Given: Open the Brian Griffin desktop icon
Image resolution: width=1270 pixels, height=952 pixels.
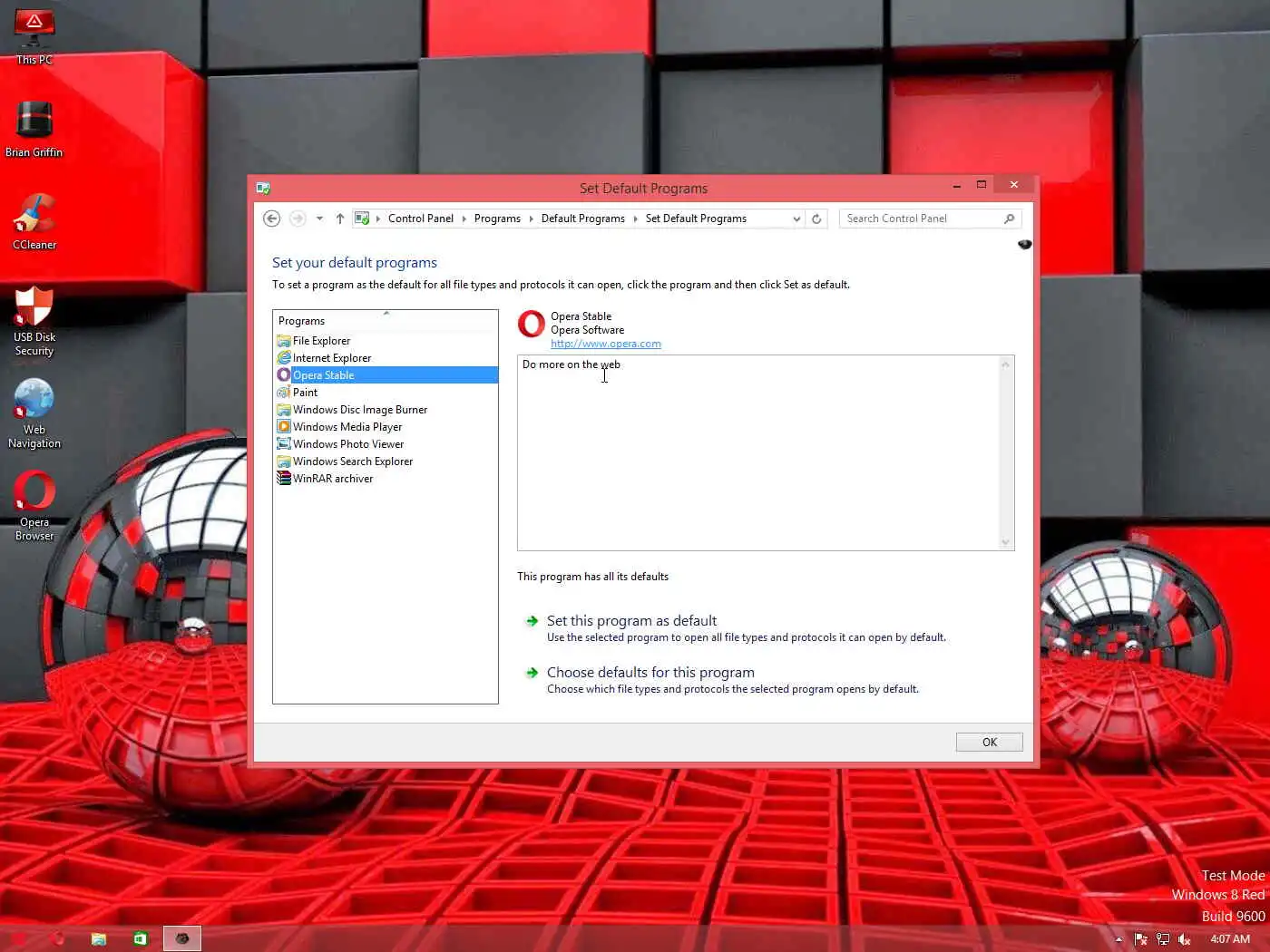Looking at the screenshot, I should pyautogui.click(x=34, y=129).
